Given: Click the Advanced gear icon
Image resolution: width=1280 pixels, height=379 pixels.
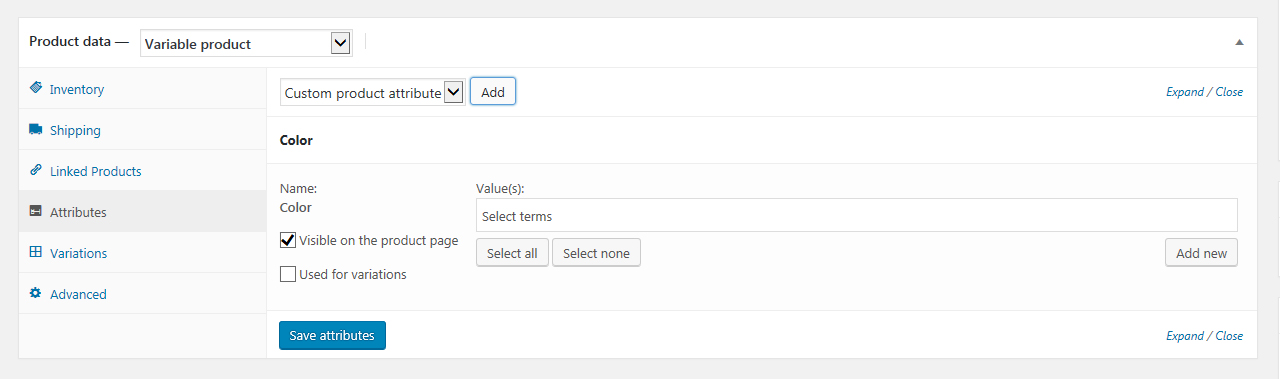Looking at the screenshot, I should coord(36,293).
